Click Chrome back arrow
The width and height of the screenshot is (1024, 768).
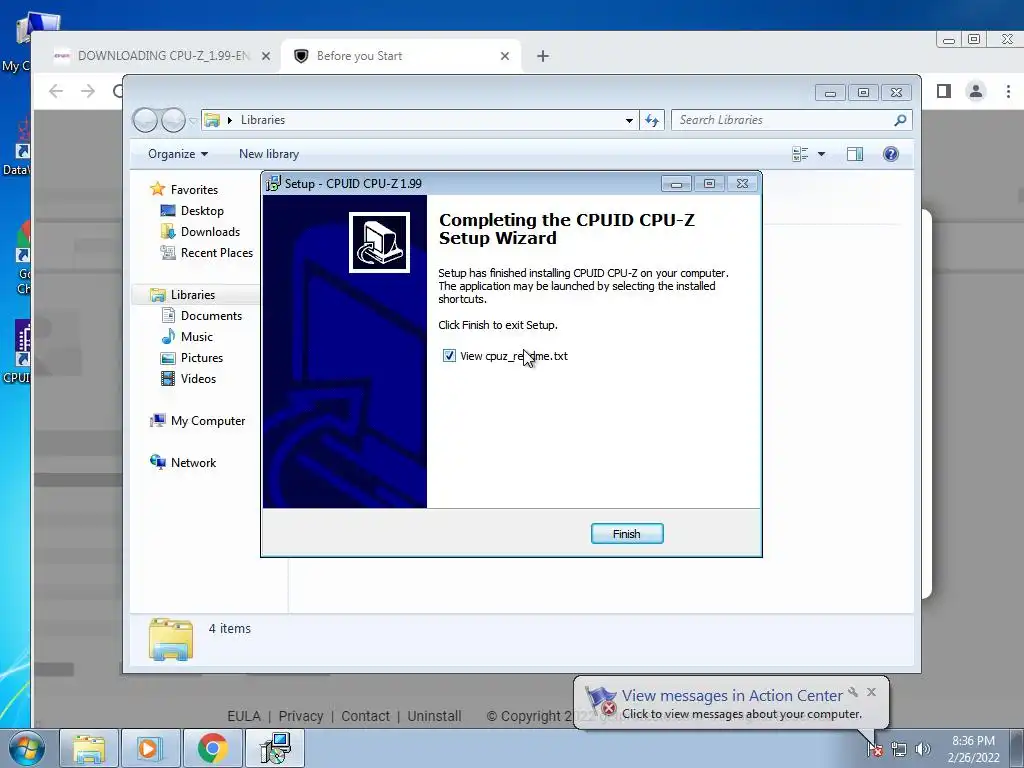pyautogui.click(x=56, y=91)
